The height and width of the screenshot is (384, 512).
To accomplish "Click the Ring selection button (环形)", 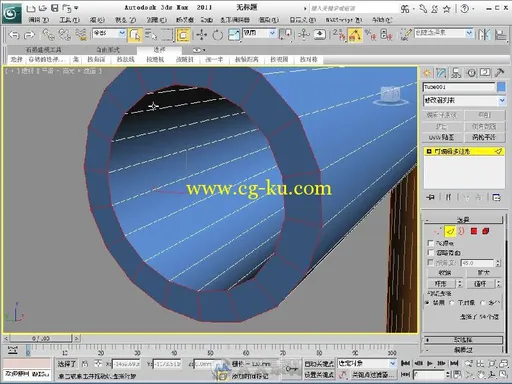I will (441, 284).
